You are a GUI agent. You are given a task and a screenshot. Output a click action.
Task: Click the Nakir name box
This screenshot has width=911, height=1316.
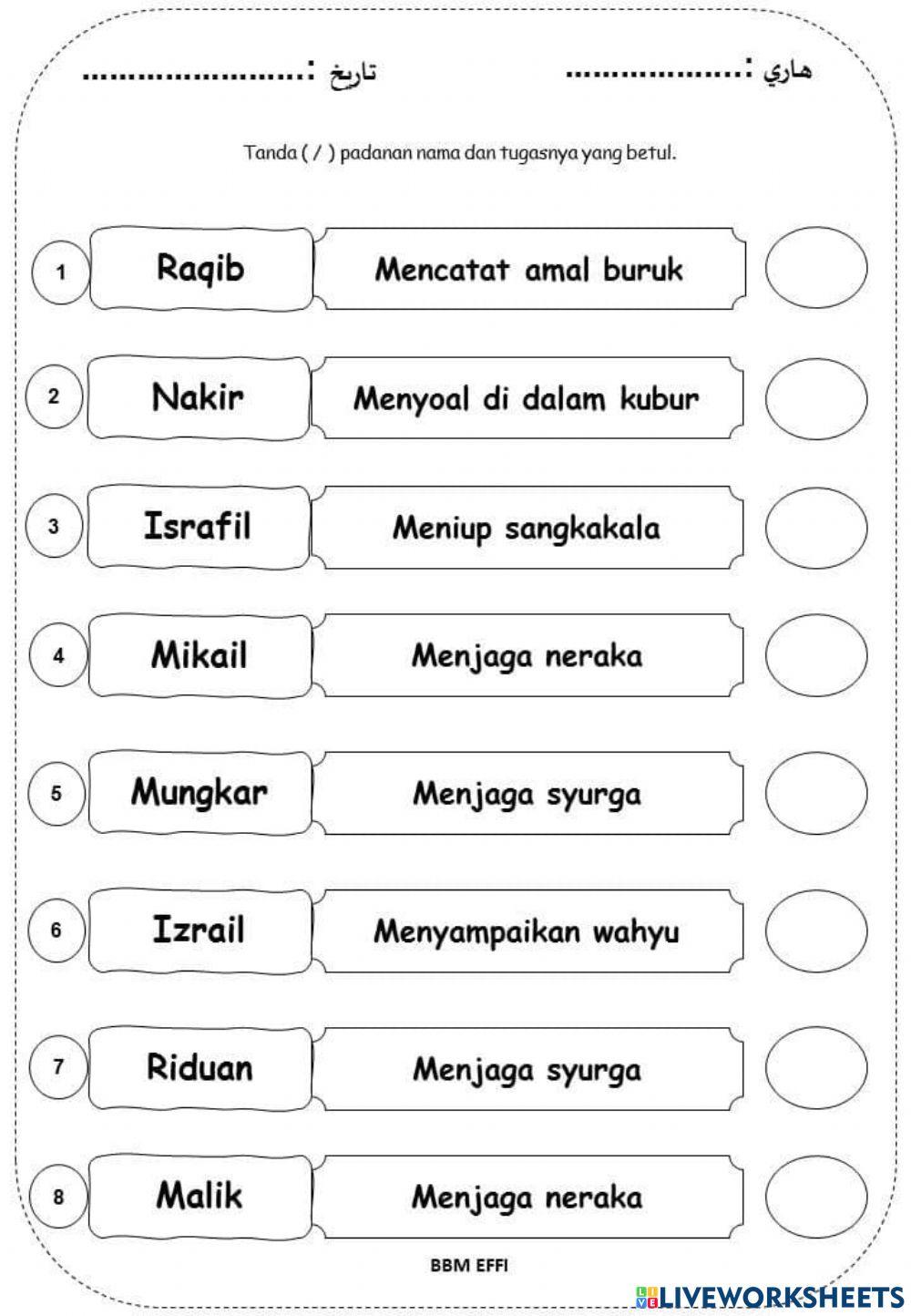199,397
